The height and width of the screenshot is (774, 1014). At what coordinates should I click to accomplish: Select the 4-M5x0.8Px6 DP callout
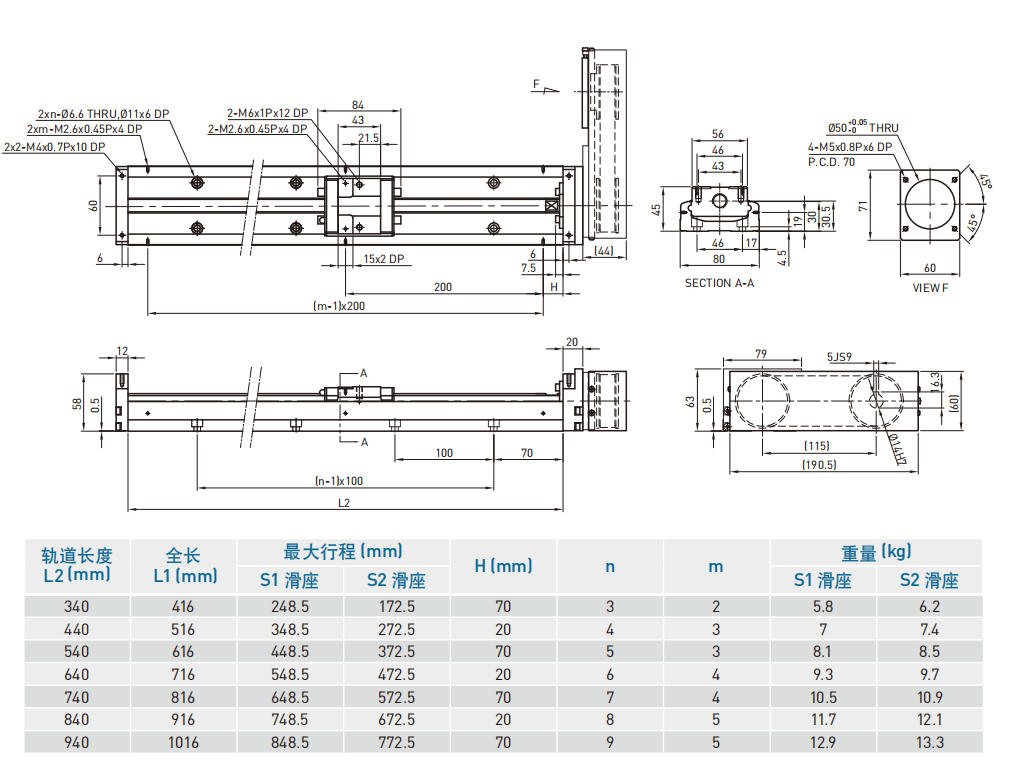849,146
